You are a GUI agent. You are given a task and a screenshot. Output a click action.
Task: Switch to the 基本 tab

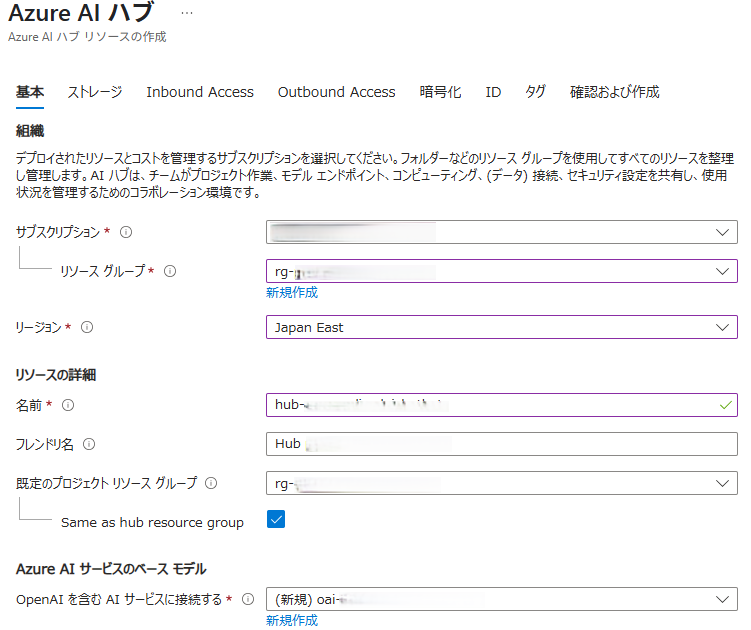pos(30,92)
